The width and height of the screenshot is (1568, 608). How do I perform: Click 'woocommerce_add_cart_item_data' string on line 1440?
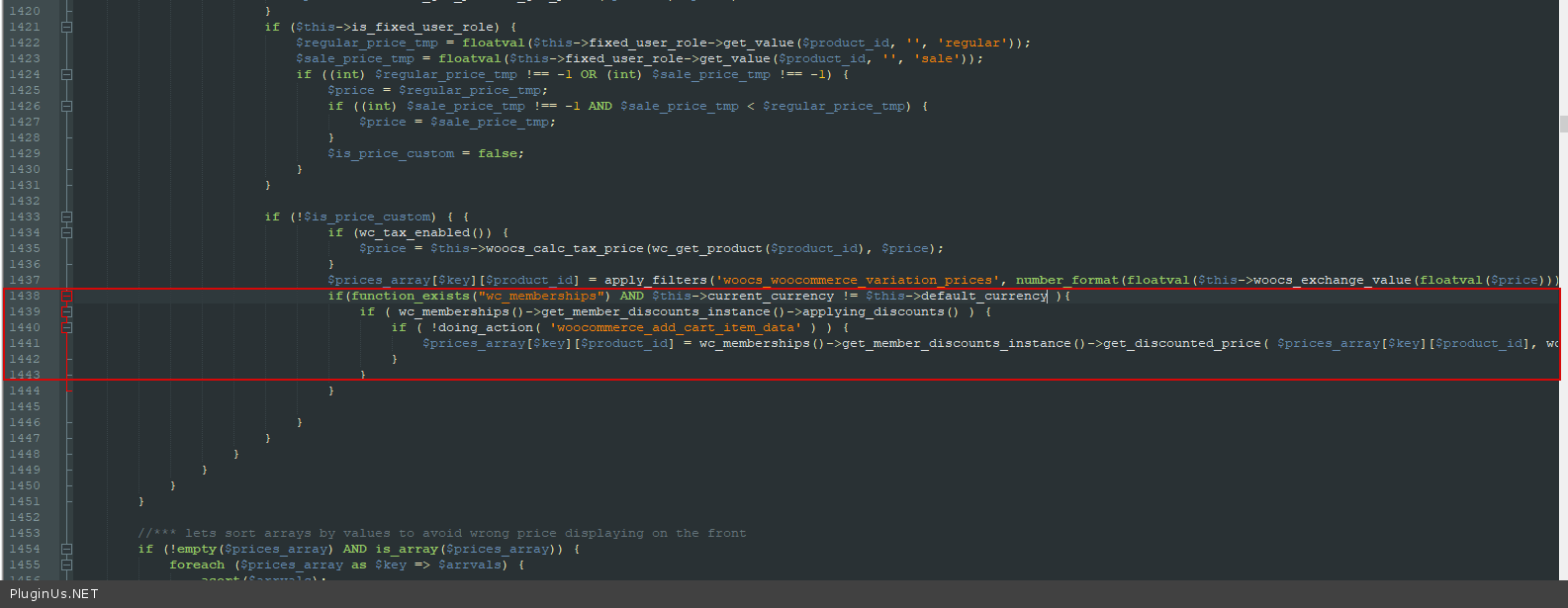(x=676, y=327)
